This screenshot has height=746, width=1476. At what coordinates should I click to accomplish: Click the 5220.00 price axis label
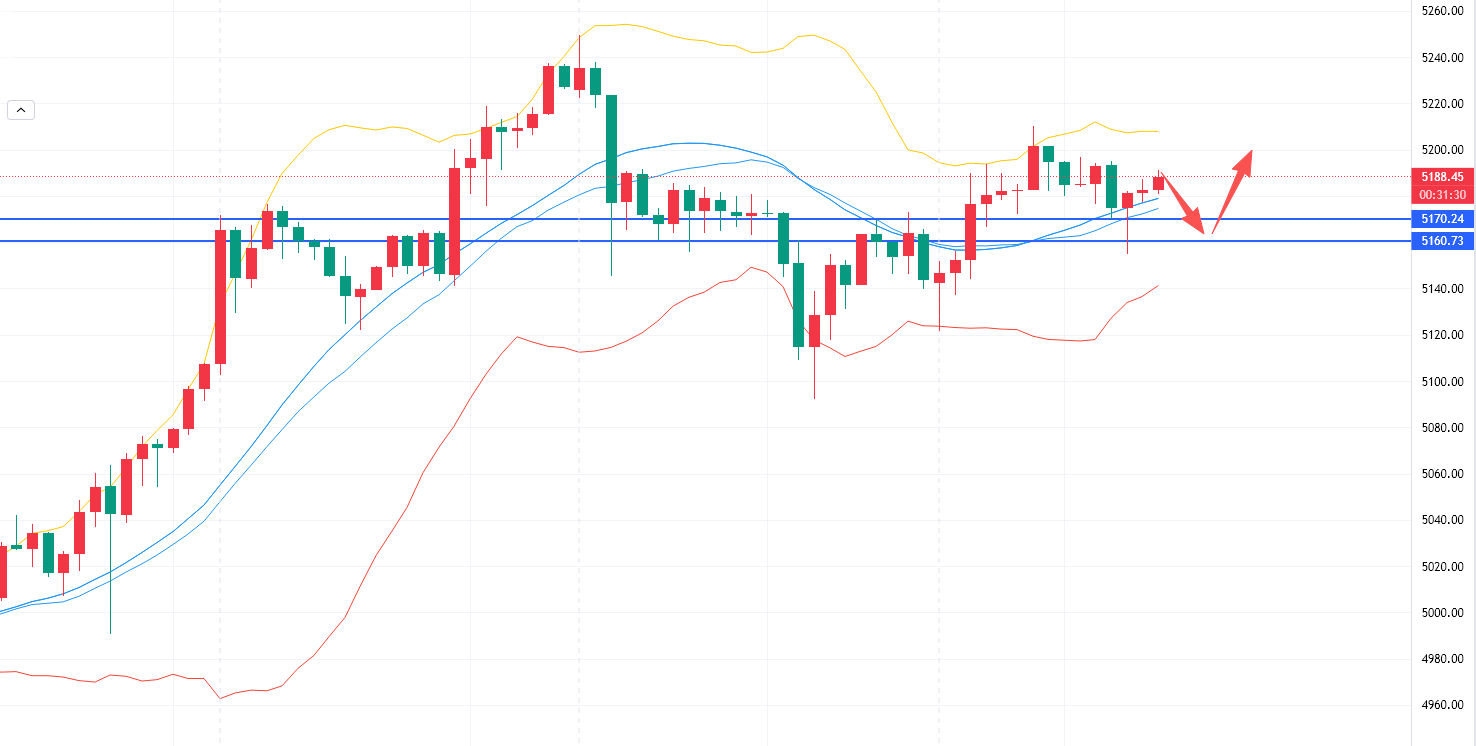click(1442, 104)
